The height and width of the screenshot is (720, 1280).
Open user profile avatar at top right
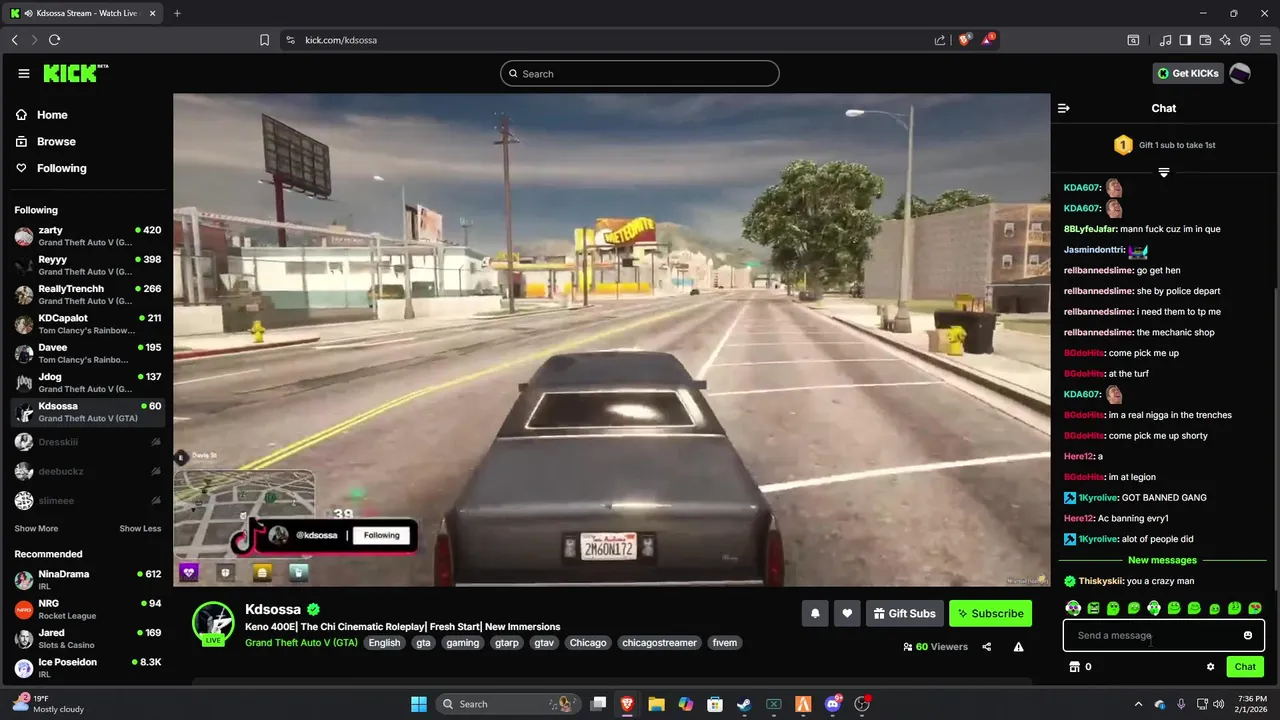tap(1239, 73)
